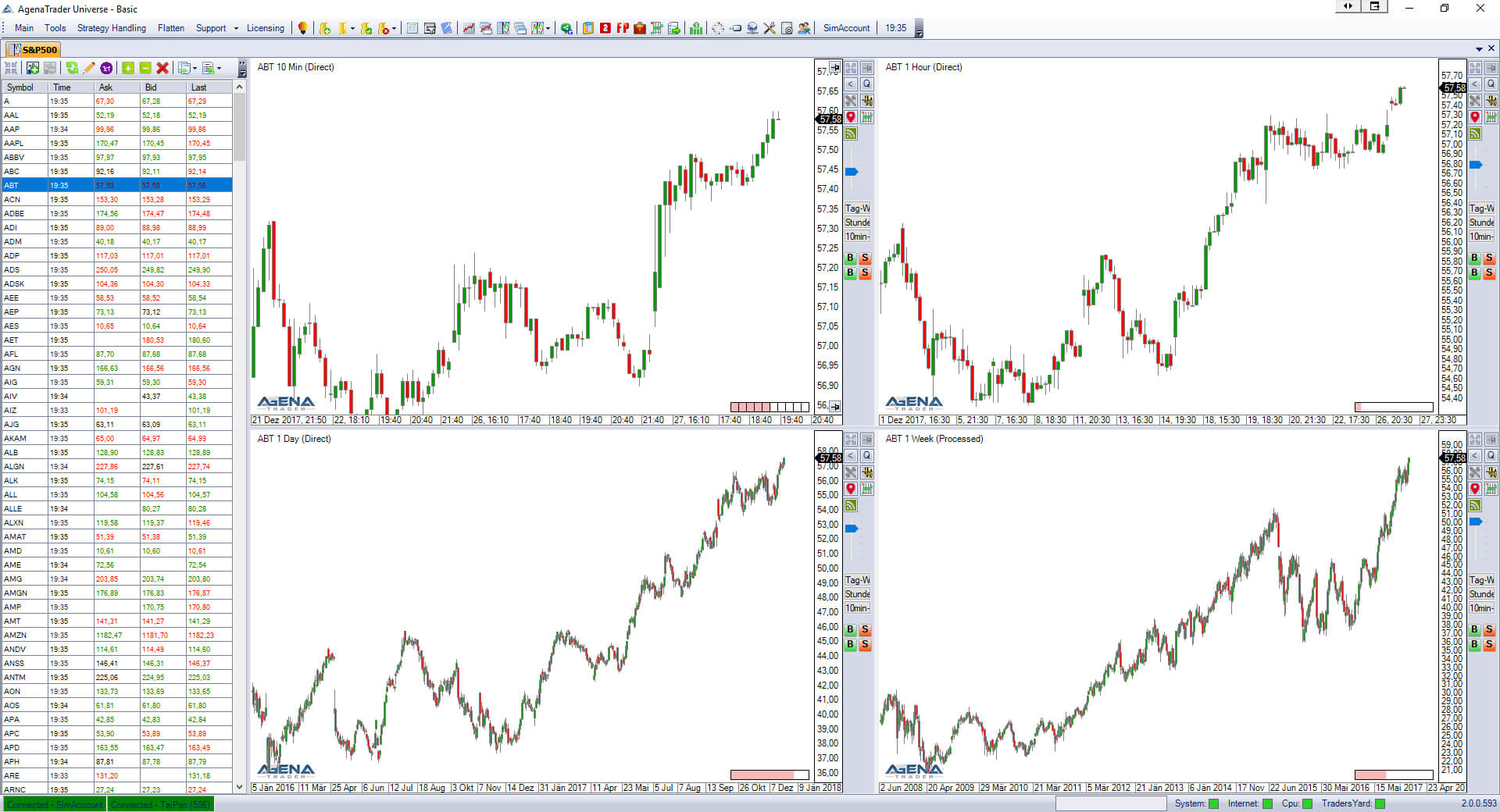Click the user account icon beside SimAccount
The image size is (1500, 812).
(804, 28)
